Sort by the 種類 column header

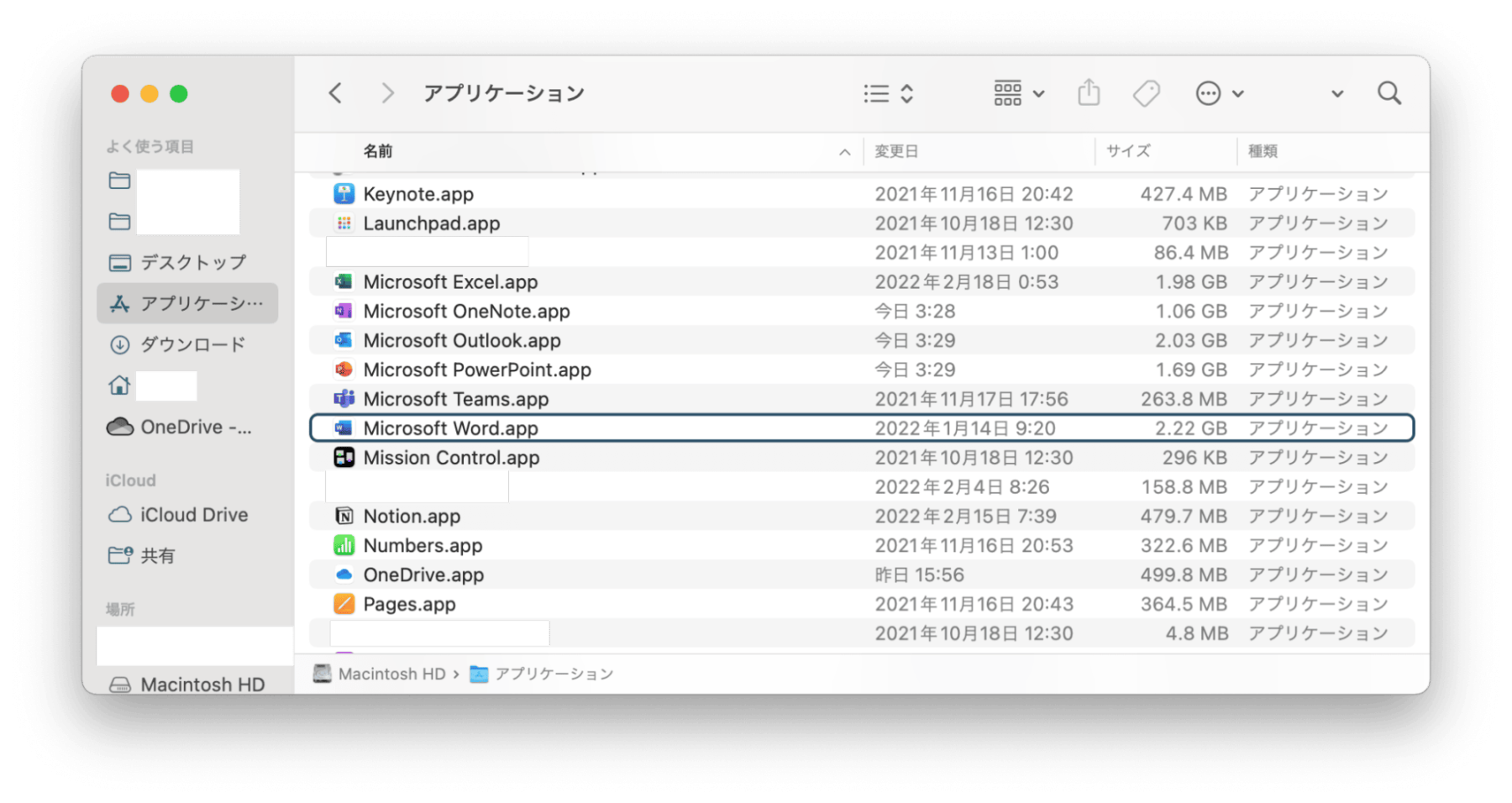point(1263,151)
